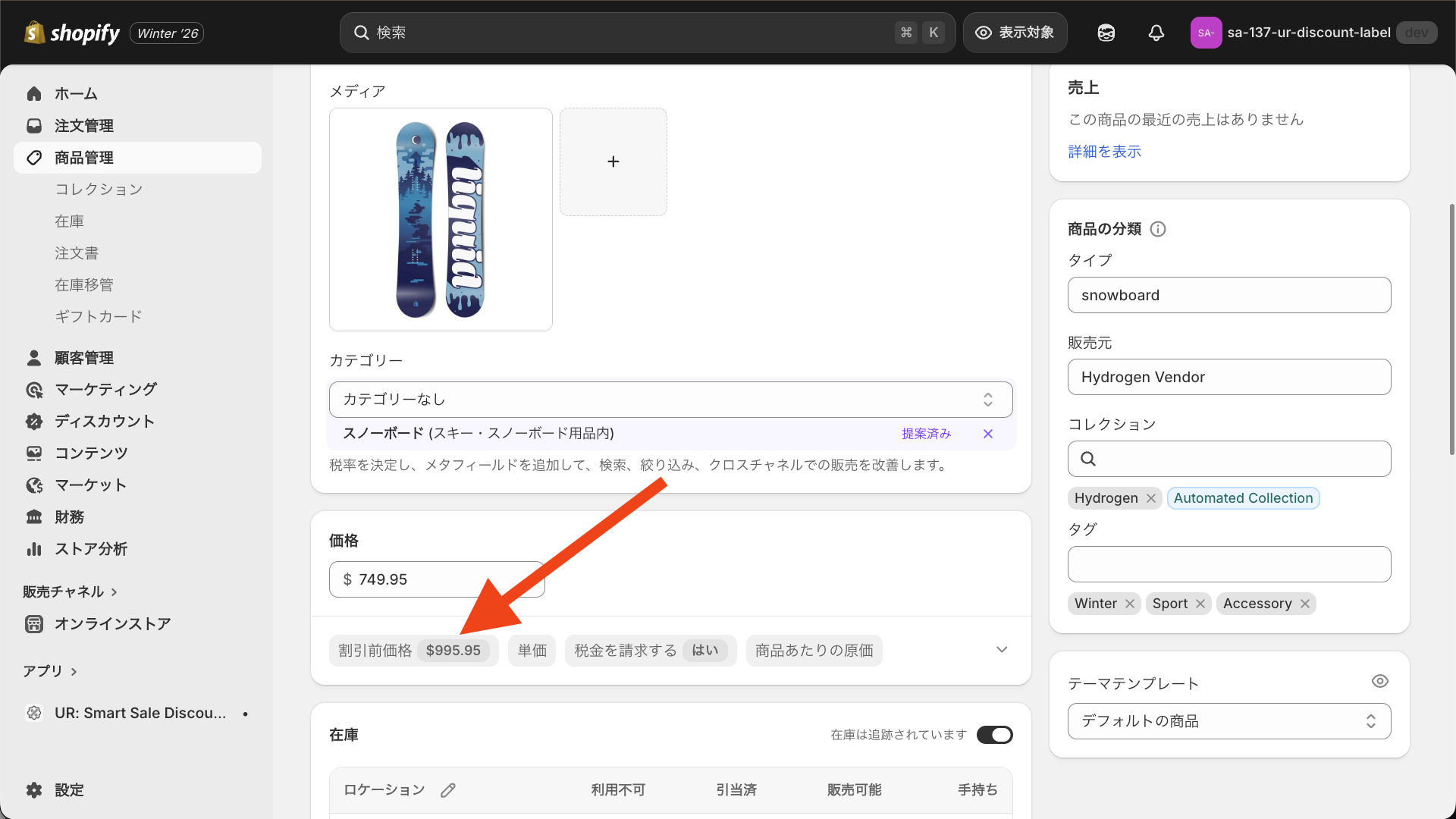Open 設定 at the bottom of sidebar
The width and height of the screenshot is (1456, 819).
pyautogui.click(x=70, y=789)
